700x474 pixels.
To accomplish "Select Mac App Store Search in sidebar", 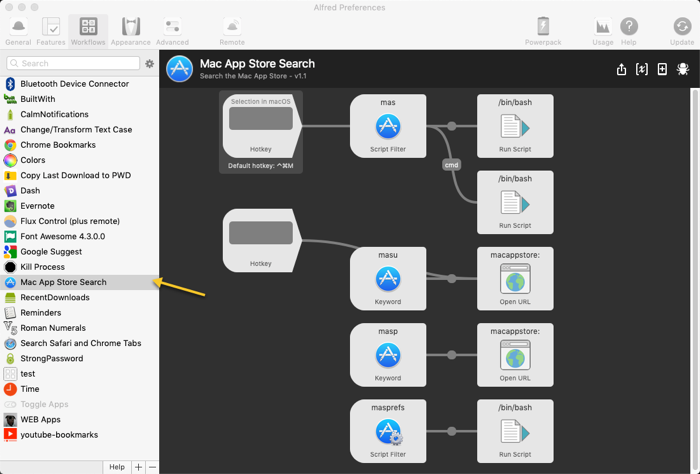I will pyautogui.click(x=79, y=282).
